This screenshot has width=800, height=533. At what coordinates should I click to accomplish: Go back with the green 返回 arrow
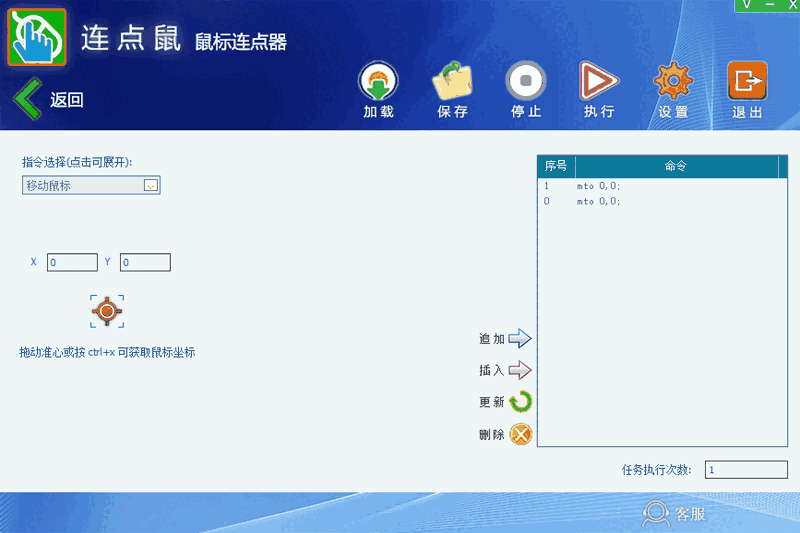tap(28, 99)
